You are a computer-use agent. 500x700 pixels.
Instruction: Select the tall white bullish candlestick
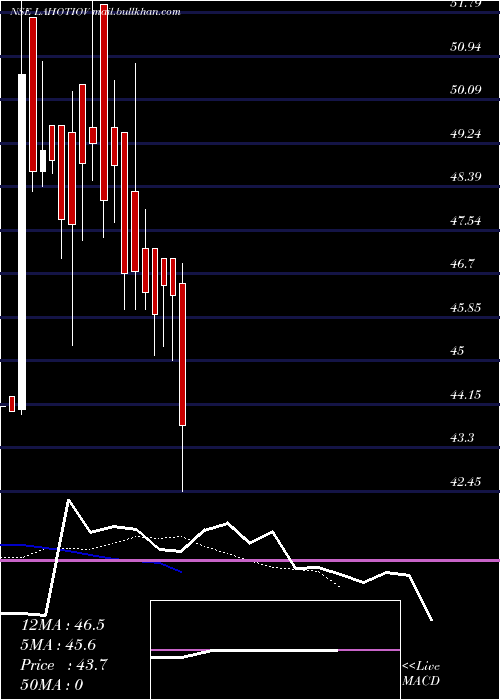[22, 242]
